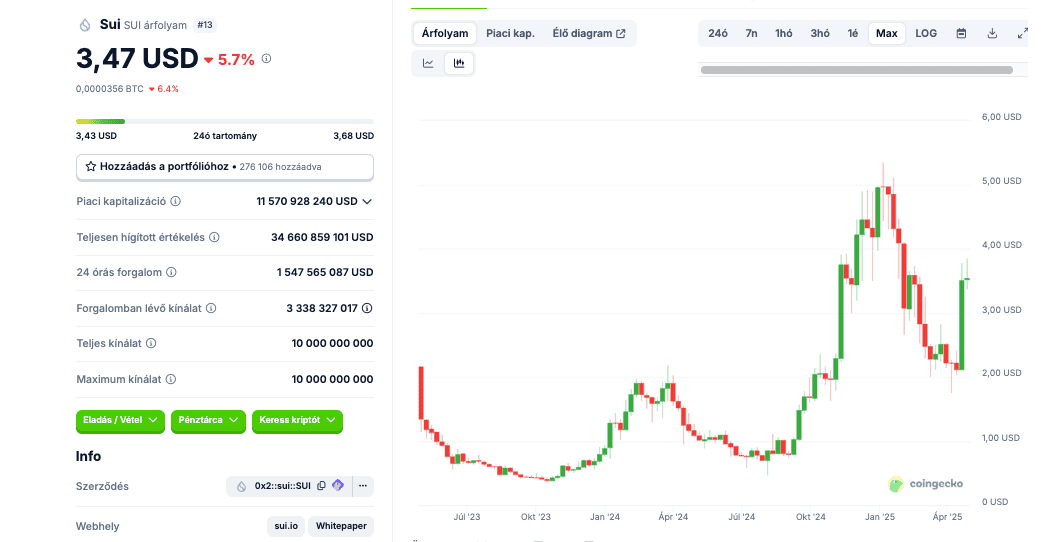Image resolution: width=1064 pixels, height=542 pixels.
Task: Click 1 547 565 087 USD value
Action: 325,272
